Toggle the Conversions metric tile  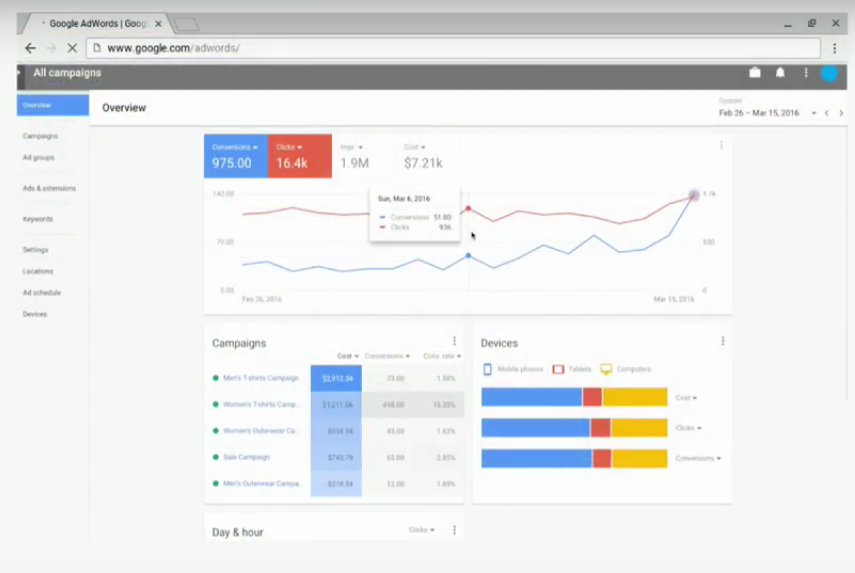point(236,156)
